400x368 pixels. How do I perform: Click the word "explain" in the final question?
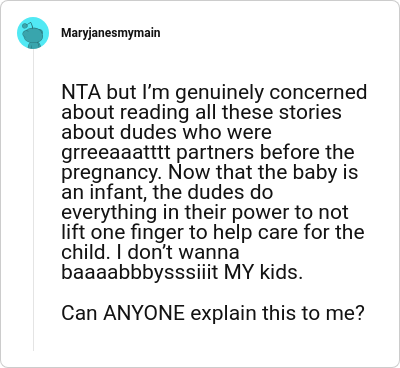pos(223,313)
